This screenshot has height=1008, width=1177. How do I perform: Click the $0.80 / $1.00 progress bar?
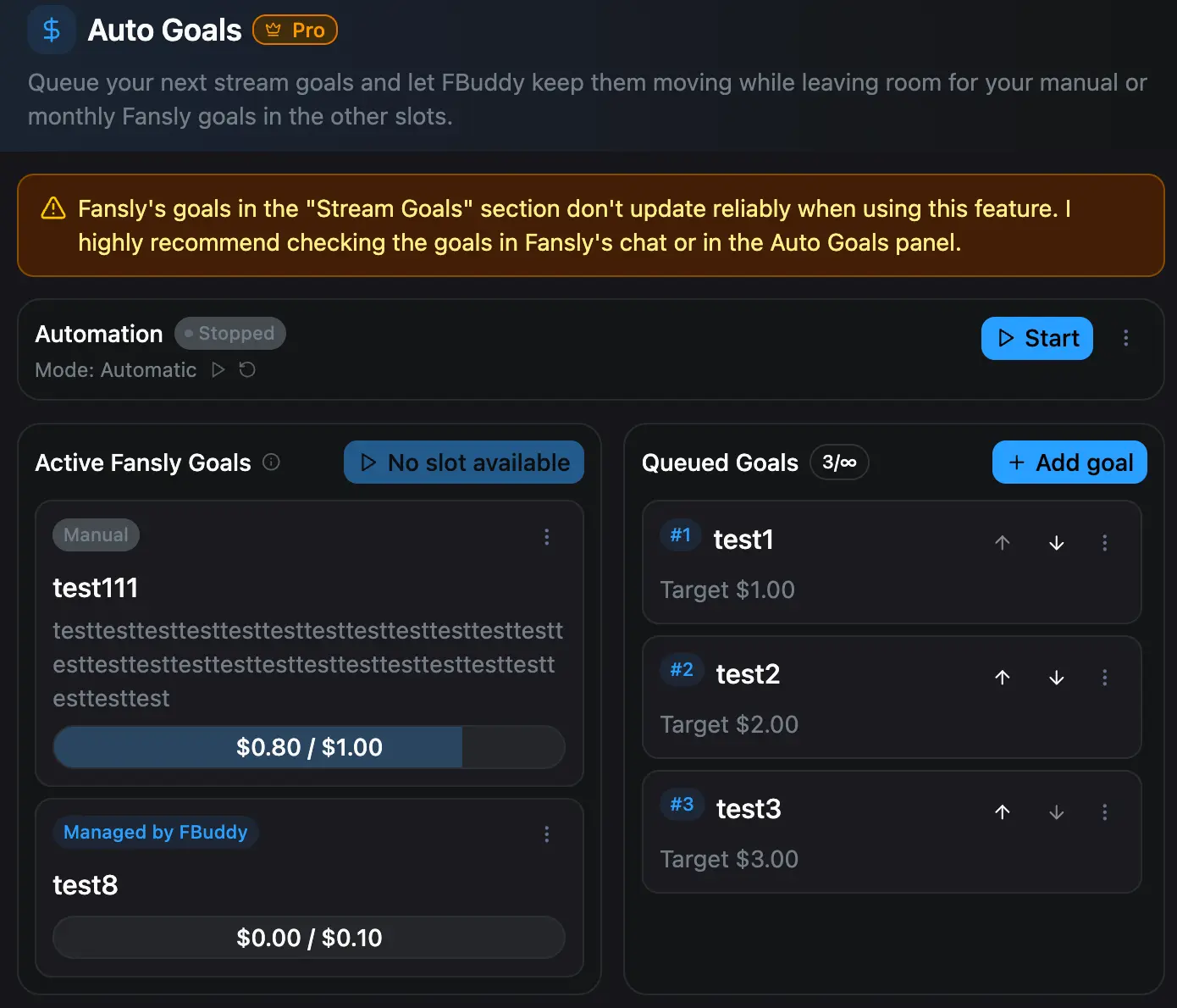click(x=309, y=747)
